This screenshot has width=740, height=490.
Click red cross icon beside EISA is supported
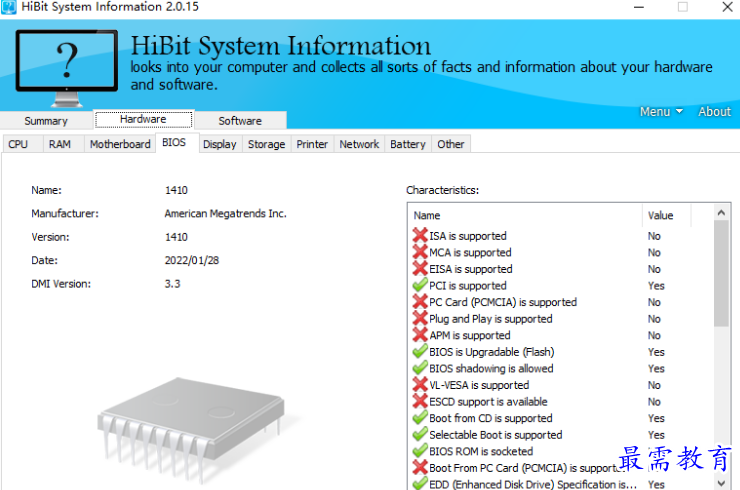[420, 268]
